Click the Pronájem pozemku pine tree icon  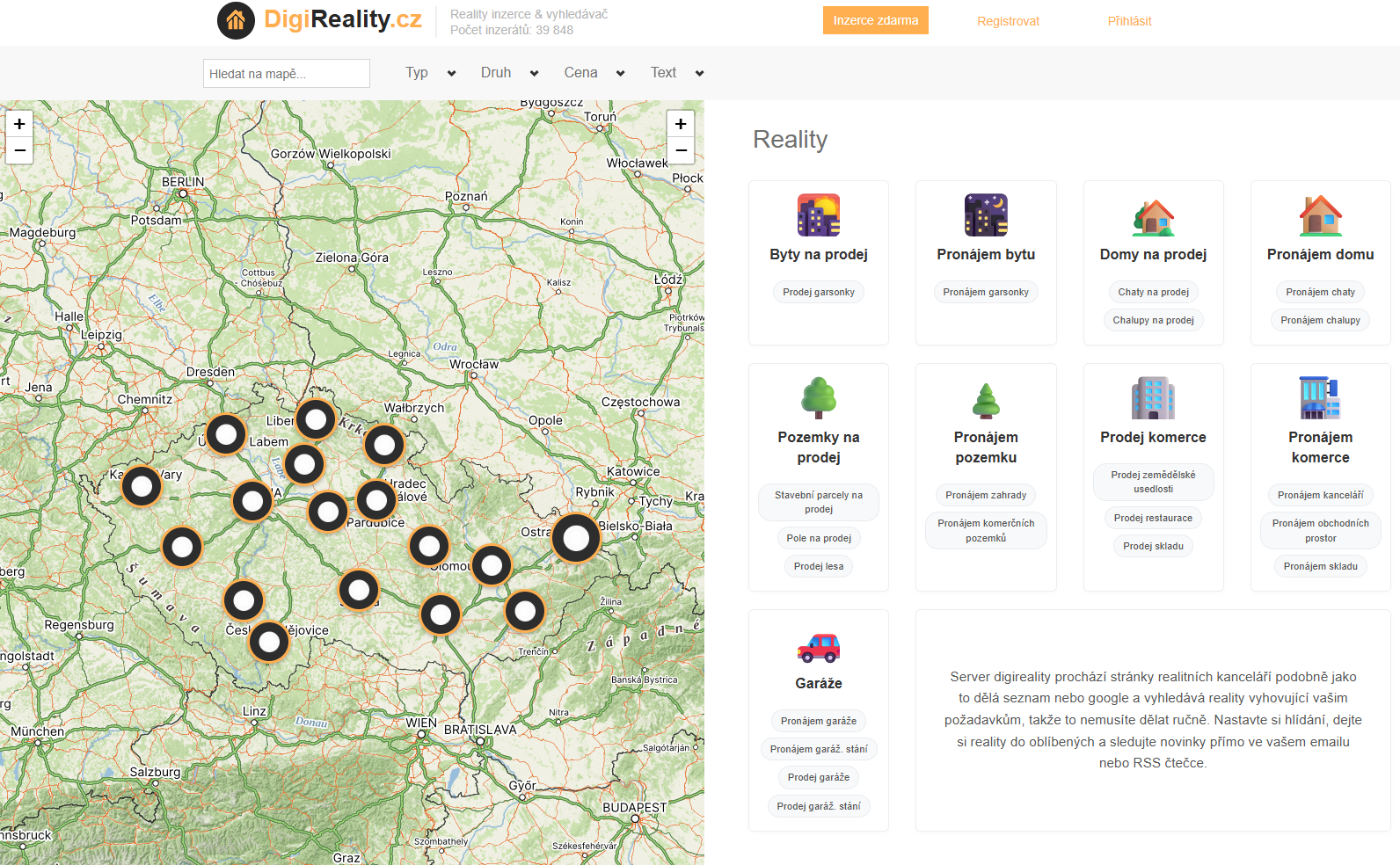pos(985,400)
